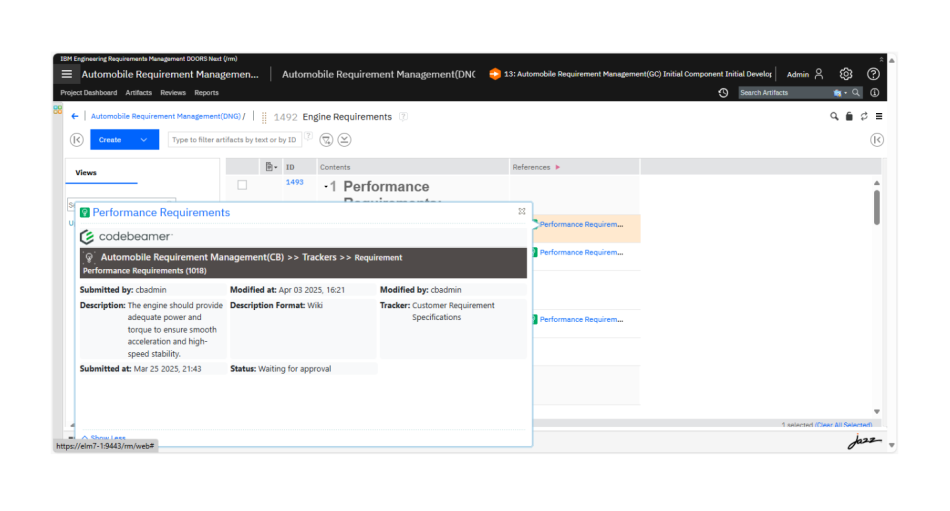950x511 pixels.
Task: Click the table scroll-down arrow
Action: (877, 412)
